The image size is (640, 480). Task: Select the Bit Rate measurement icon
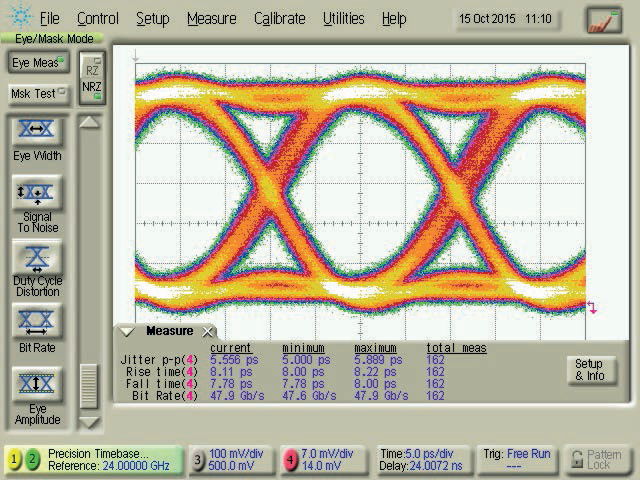coord(36,321)
